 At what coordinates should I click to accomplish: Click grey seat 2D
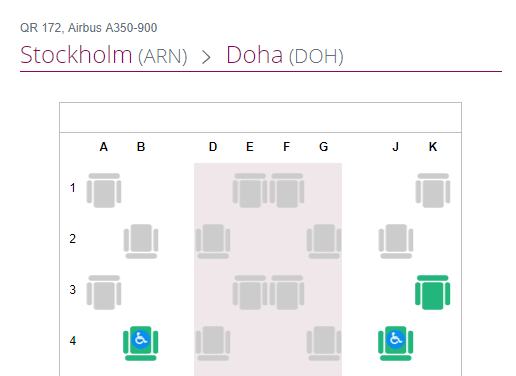tap(213, 241)
